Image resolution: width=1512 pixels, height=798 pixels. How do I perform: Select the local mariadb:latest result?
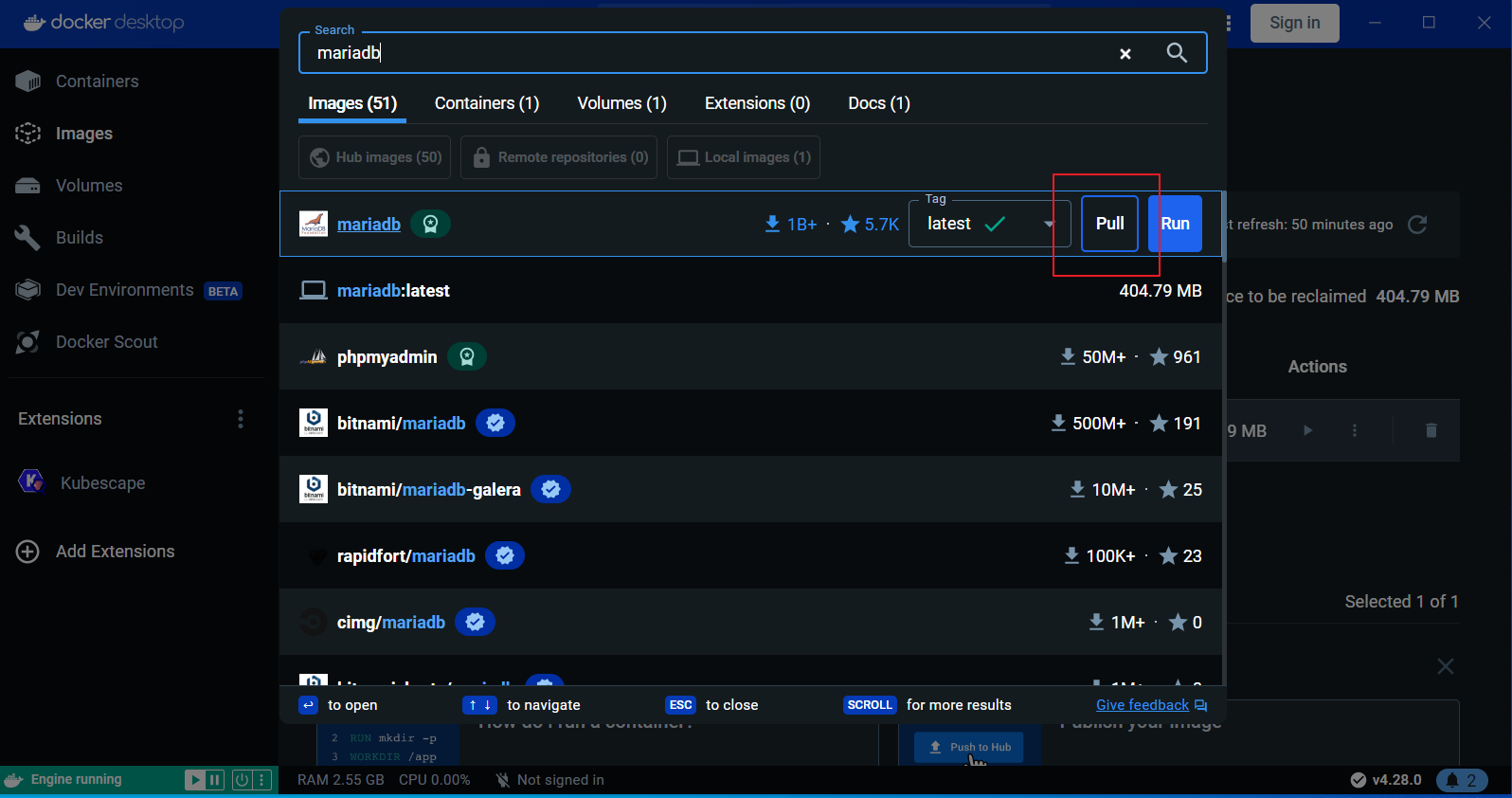[x=750, y=291]
